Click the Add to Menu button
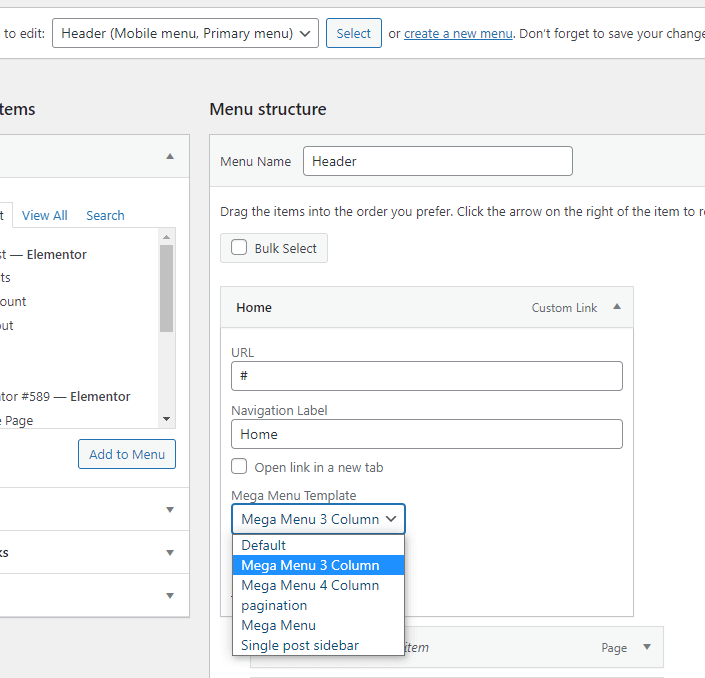Viewport: 705px width, 678px height. pos(127,454)
